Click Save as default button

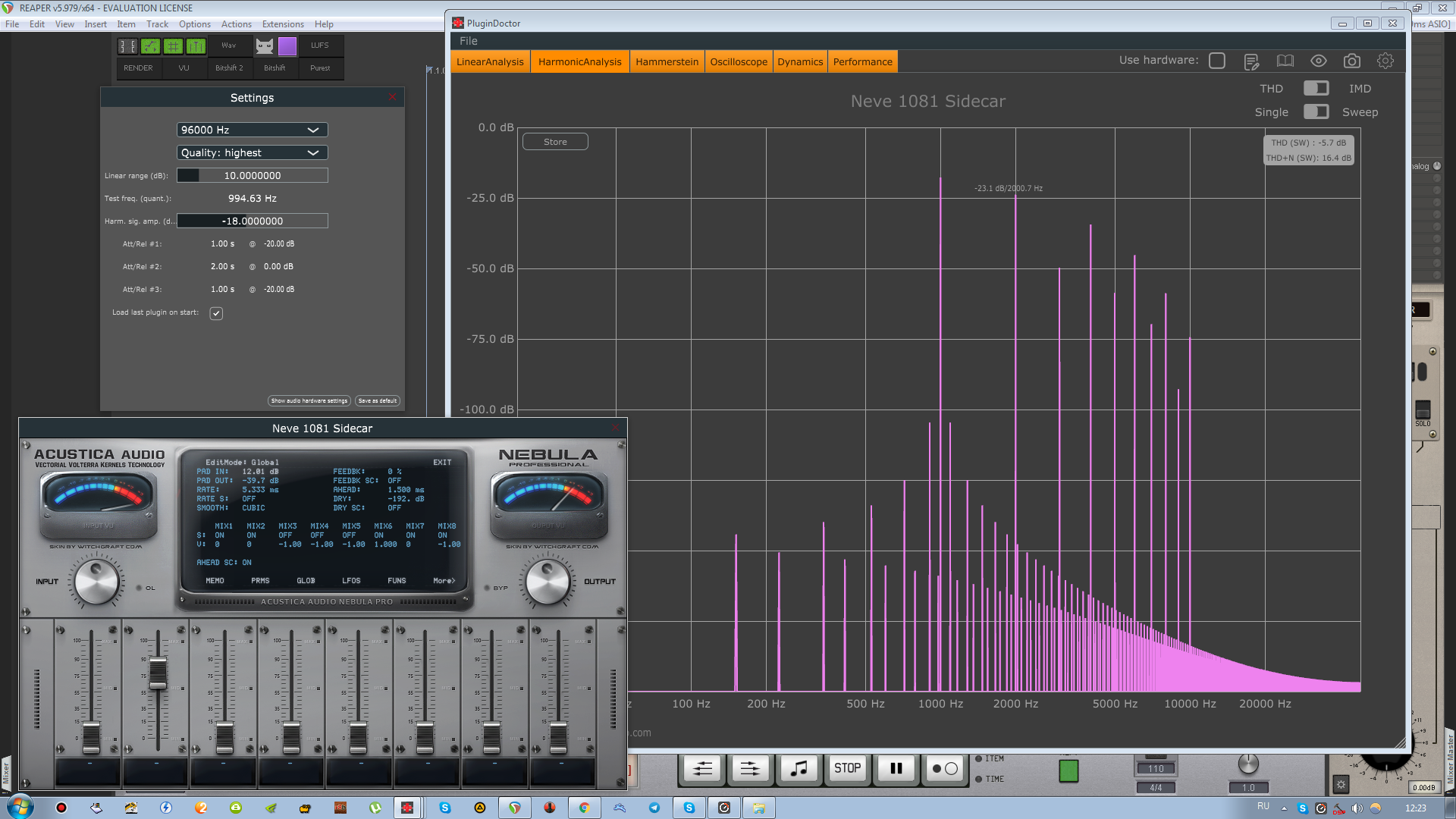(378, 400)
